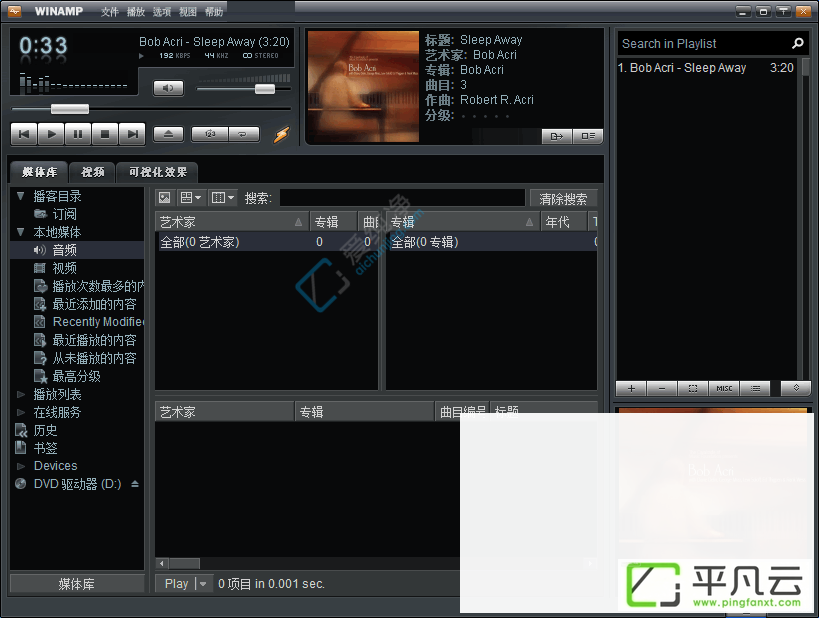Image resolution: width=819 pixels, height=618 pixels.
Task: Click the playlist Manage list button
Action: [x=755, y=388]
